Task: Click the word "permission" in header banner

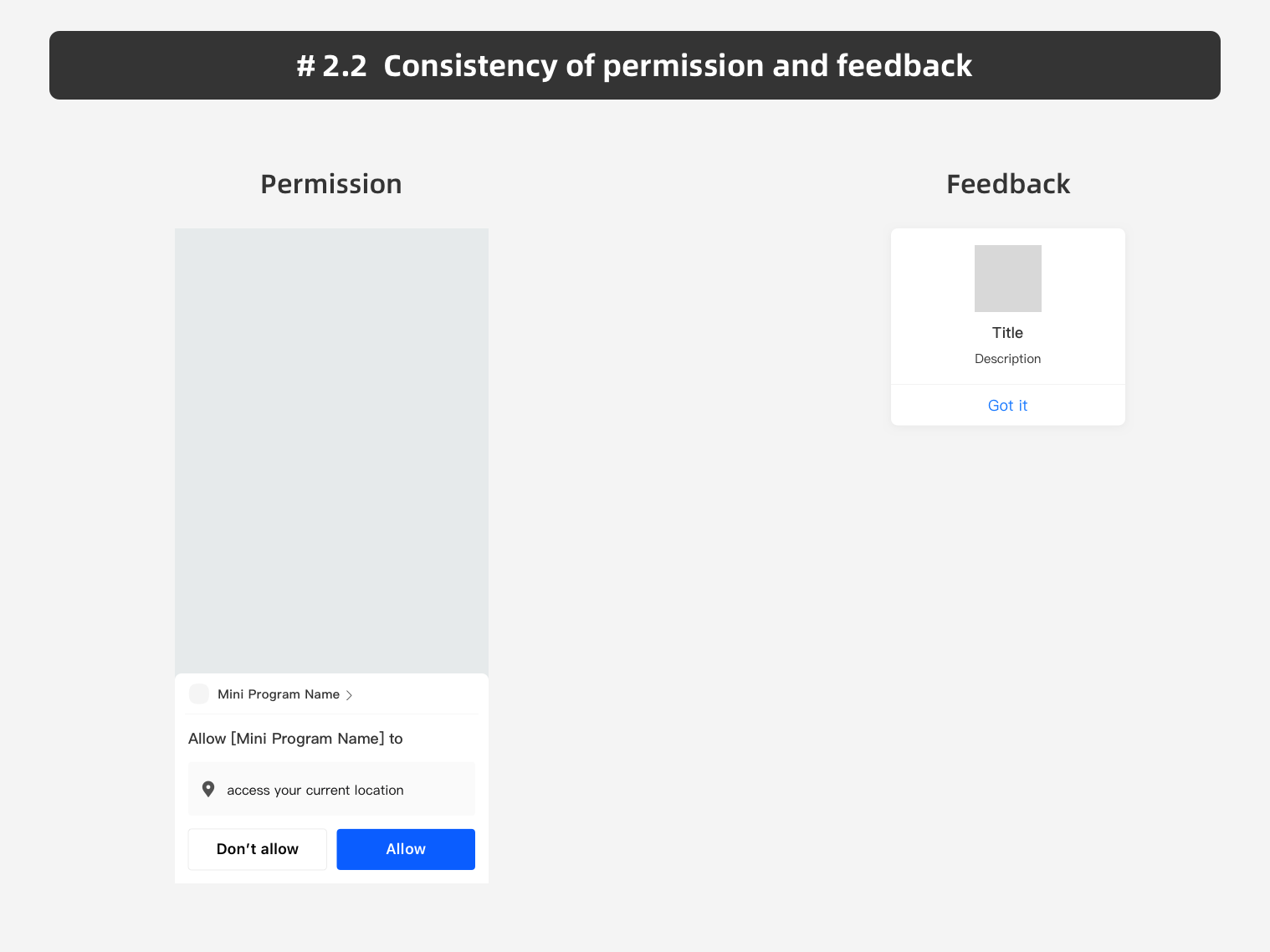Action: point(683,66)
